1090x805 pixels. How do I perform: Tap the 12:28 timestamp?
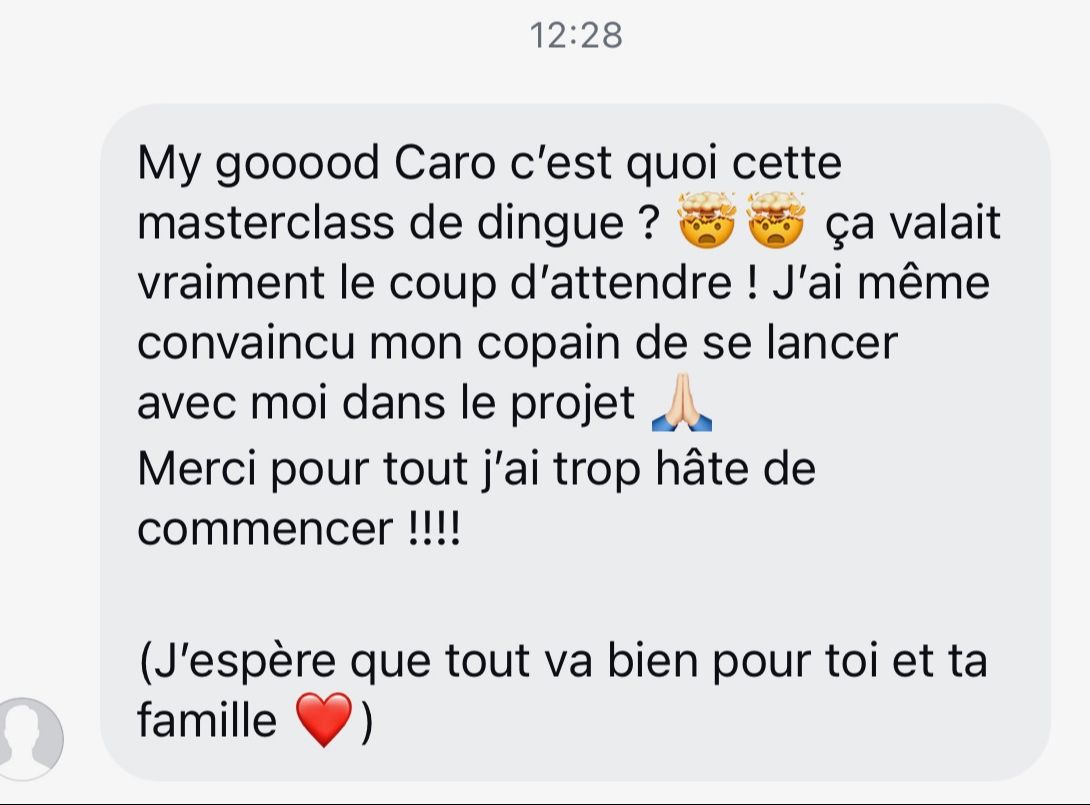(x=576, y=35)
